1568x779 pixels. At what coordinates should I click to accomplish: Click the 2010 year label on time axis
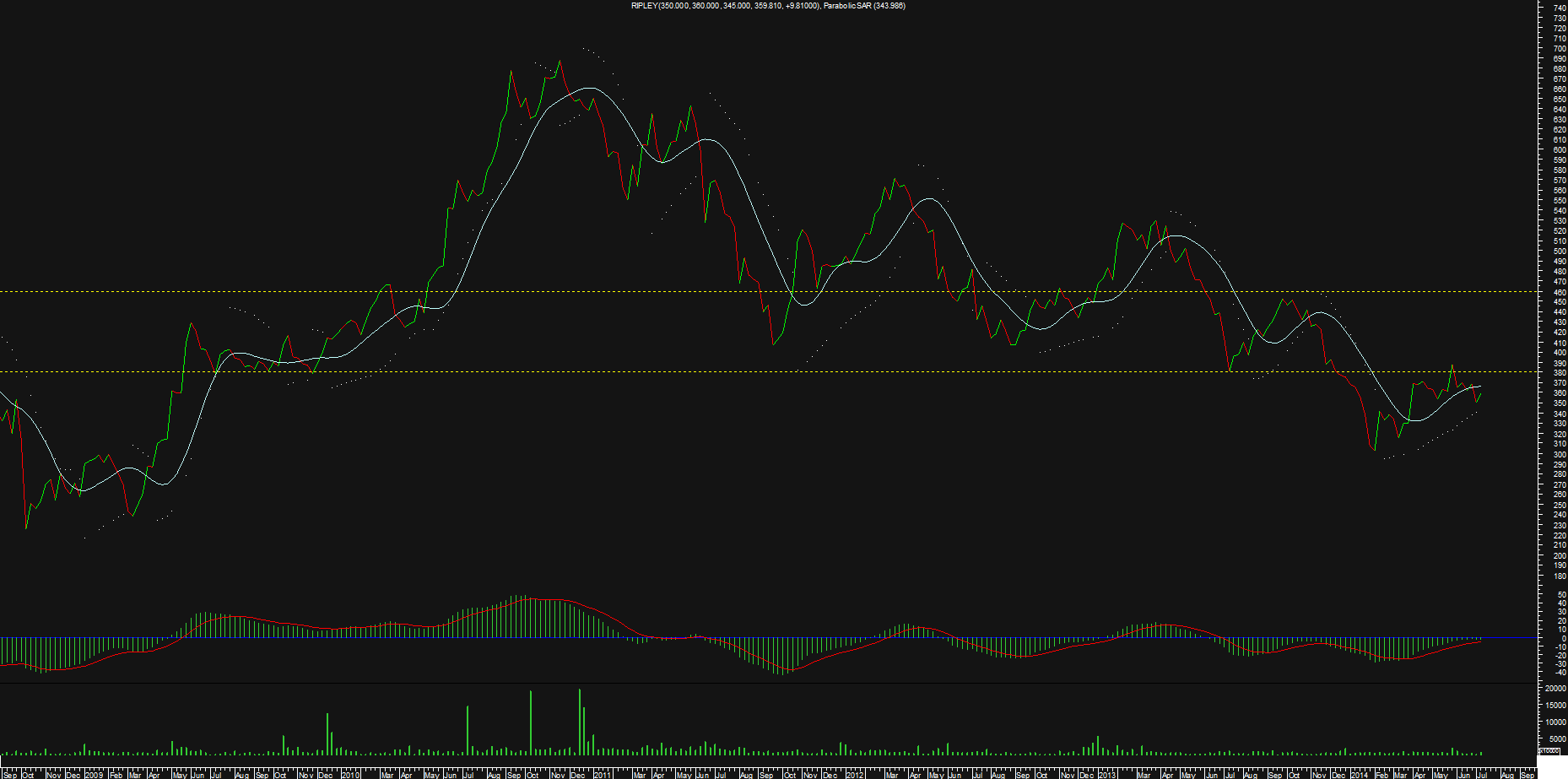[349, 775]
